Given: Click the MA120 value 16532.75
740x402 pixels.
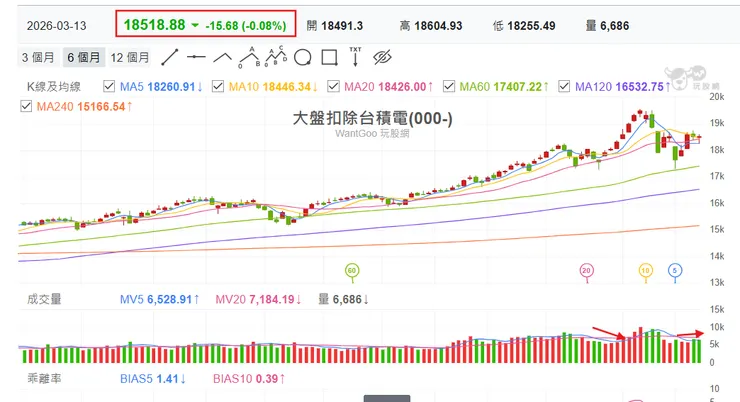Looking at the screenshot, I should pyautogui.click(x=639, y=87).
